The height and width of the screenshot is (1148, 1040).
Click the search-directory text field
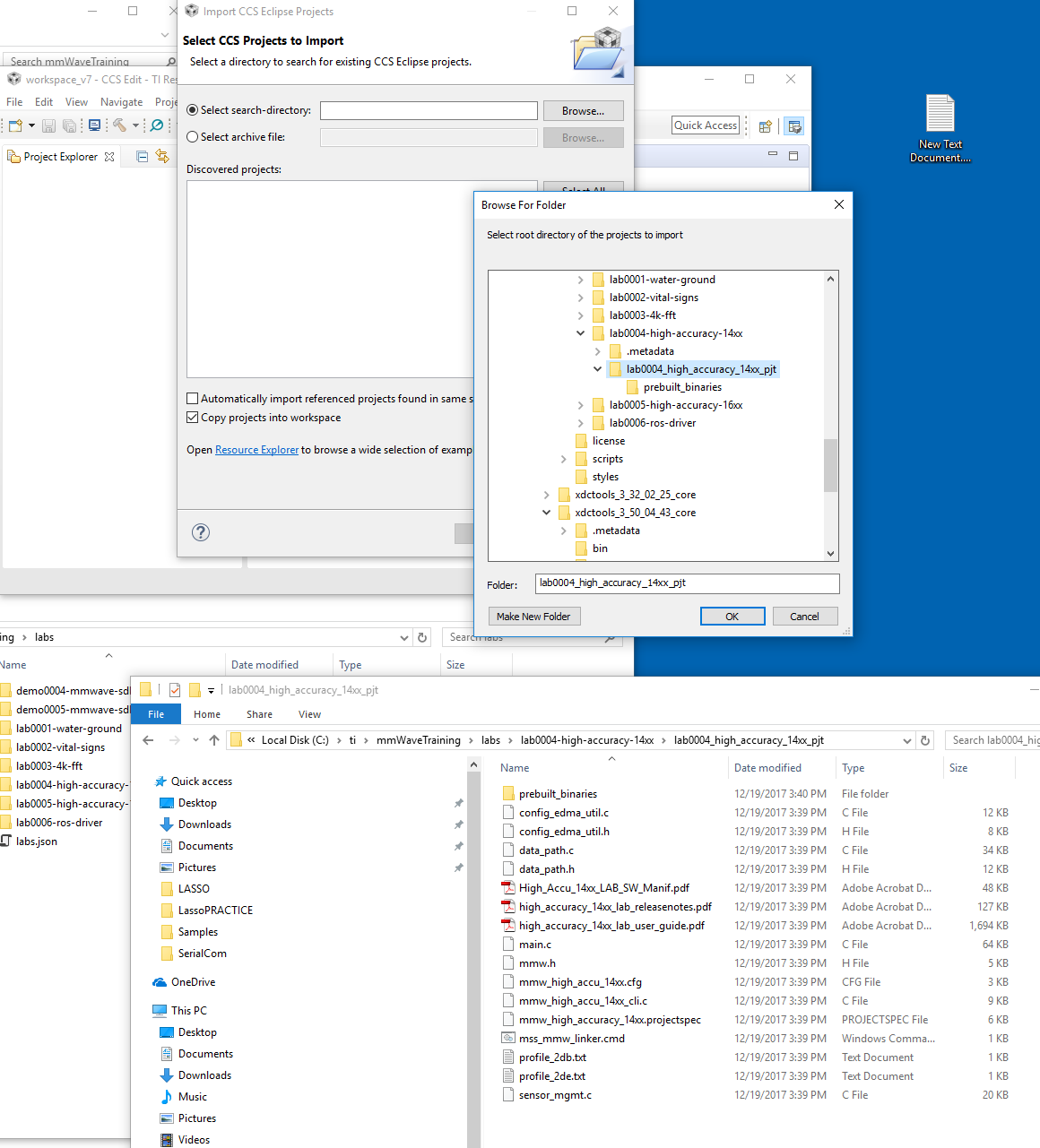coord(429,110)
